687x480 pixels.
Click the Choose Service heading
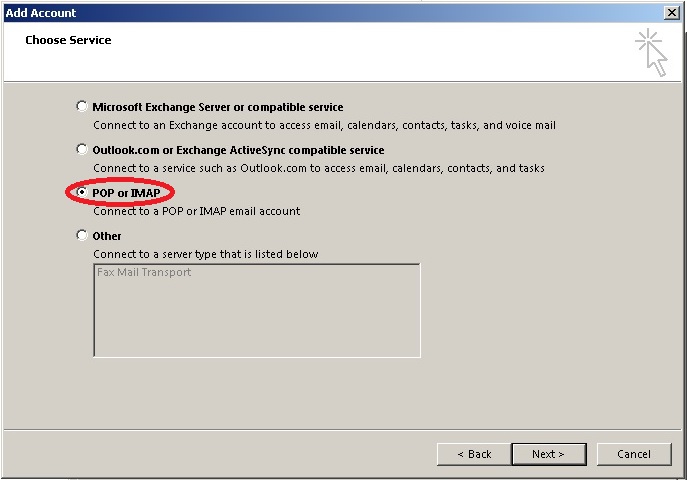point(68,40)
